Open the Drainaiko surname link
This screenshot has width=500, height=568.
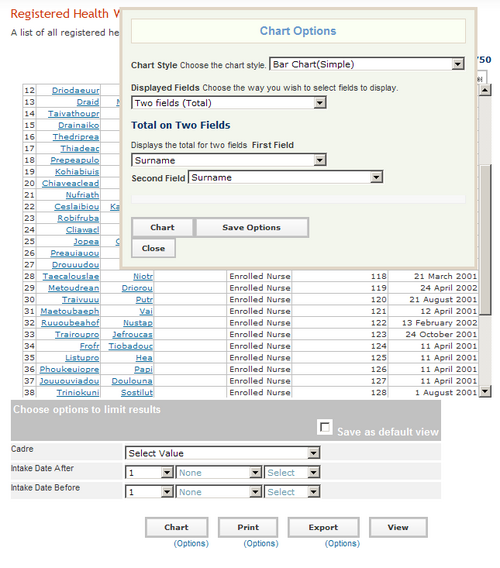(79, 125)
